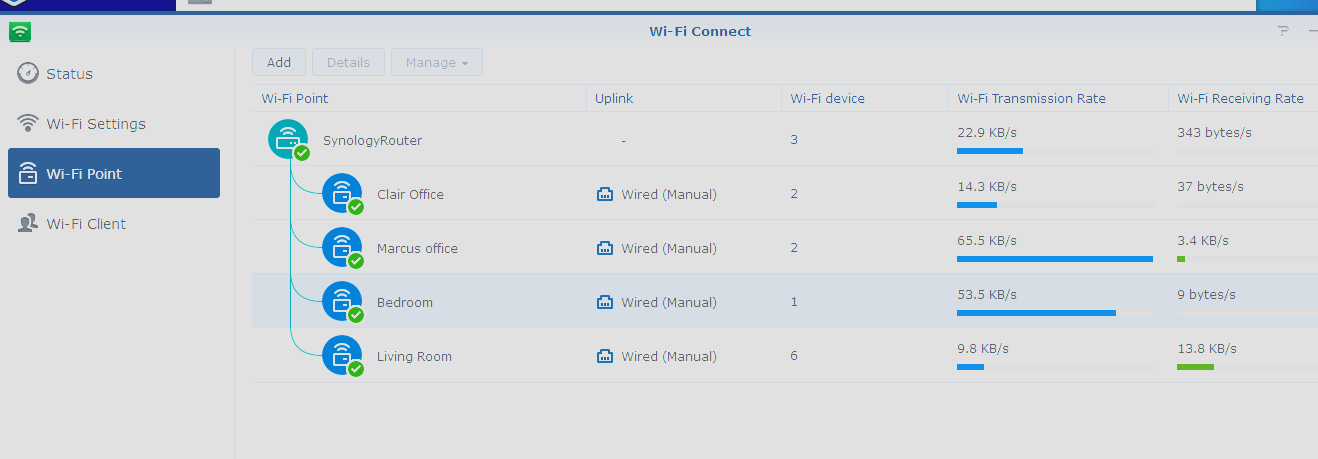The width and height of the screenshot is (1318, 459).
Task: Click the wired uplink icon for Living Room
Action: [604, 356]
